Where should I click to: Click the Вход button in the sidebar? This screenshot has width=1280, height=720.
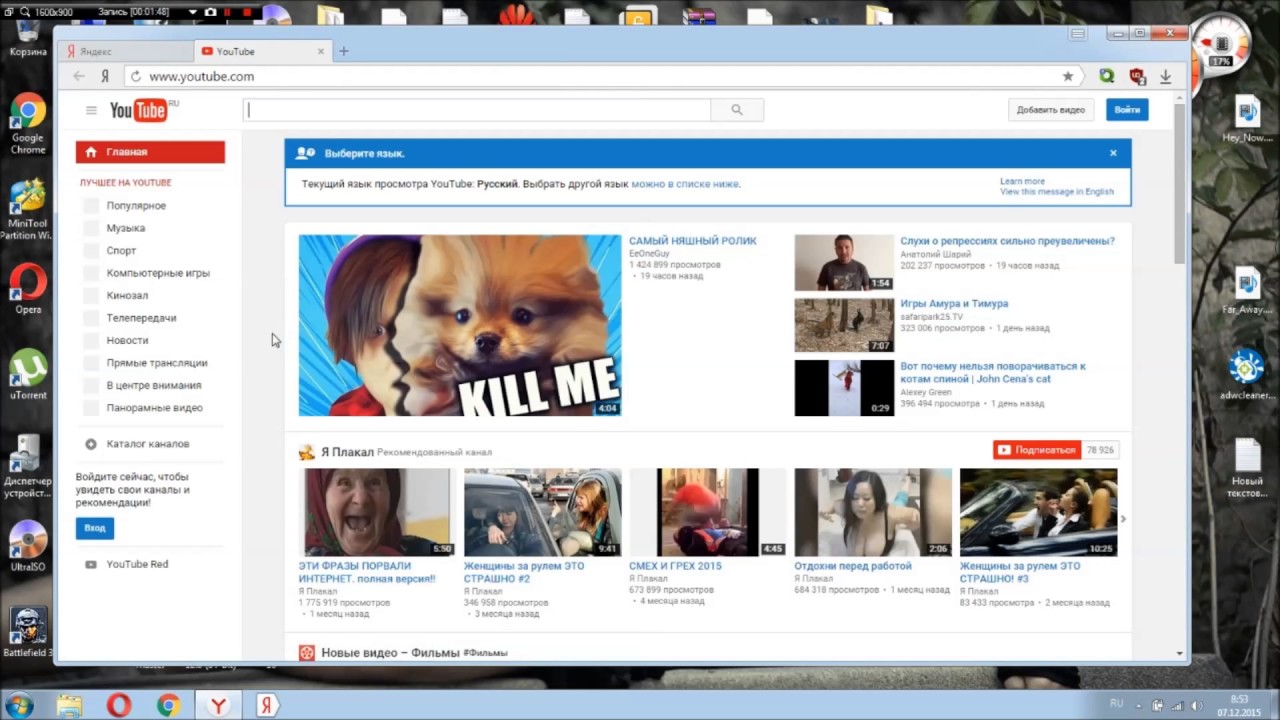[x=95, y=528]
